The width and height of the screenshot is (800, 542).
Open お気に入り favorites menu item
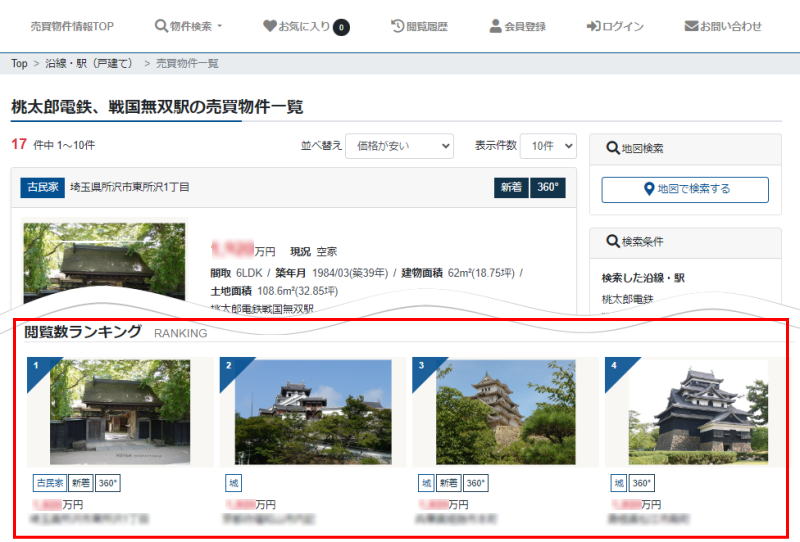pos(306,26)
